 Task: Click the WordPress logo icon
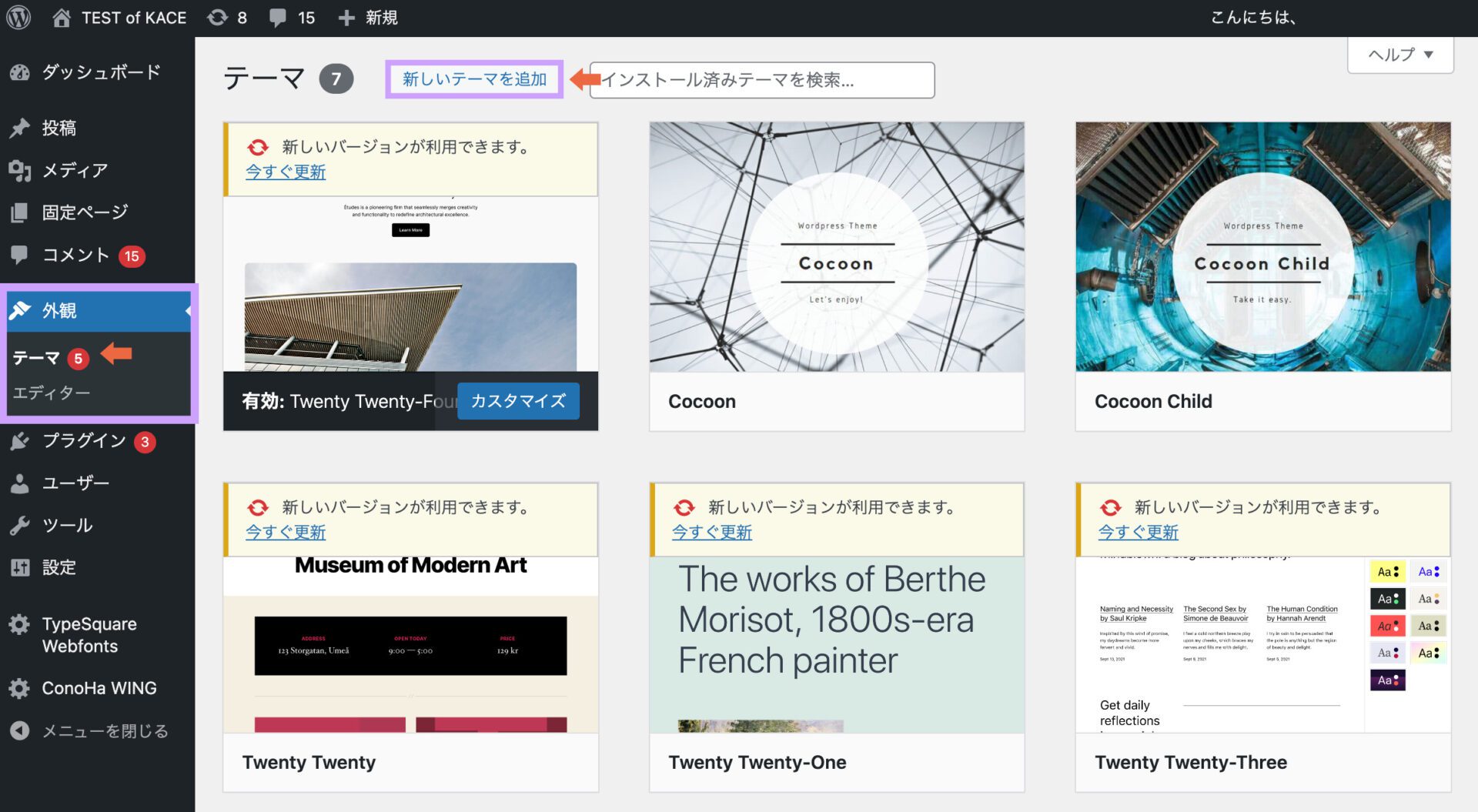click(18, 17)
